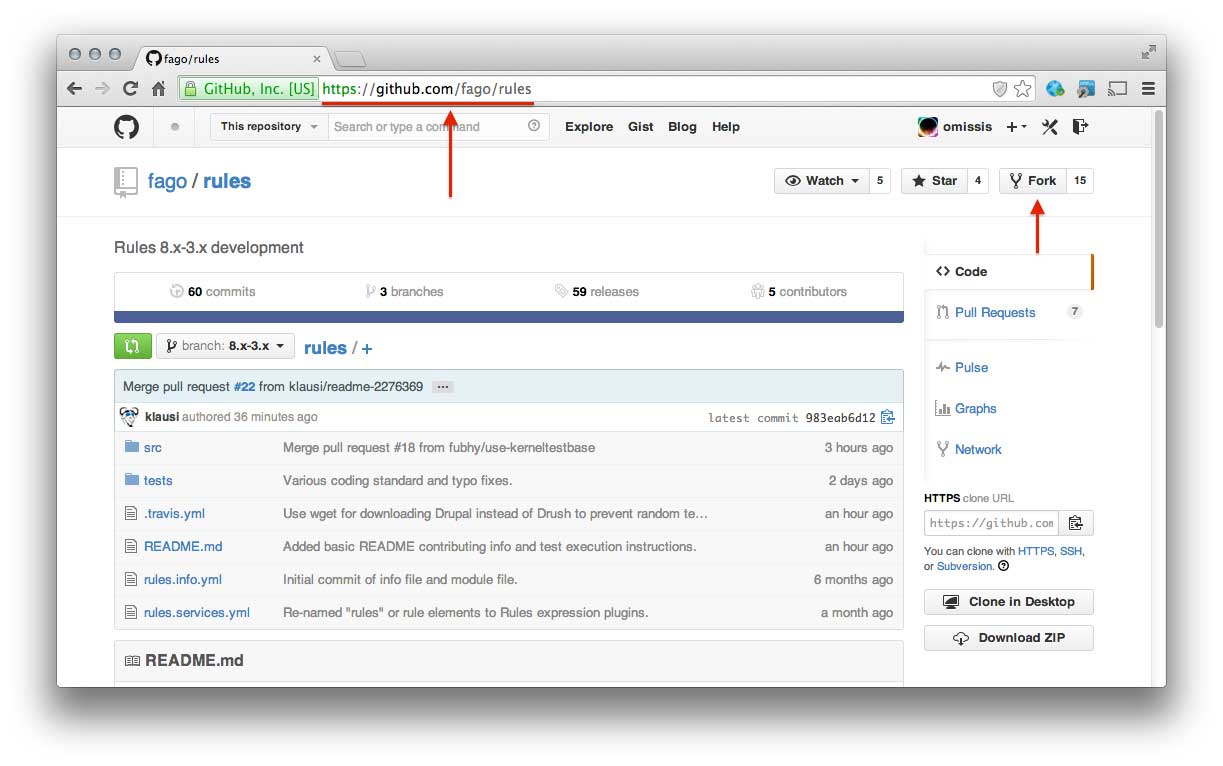This screenshot has height=766, width=1223.
Task: Copy the HTTPS clone URL to clipboard
Action: [x=1076, y=523]
